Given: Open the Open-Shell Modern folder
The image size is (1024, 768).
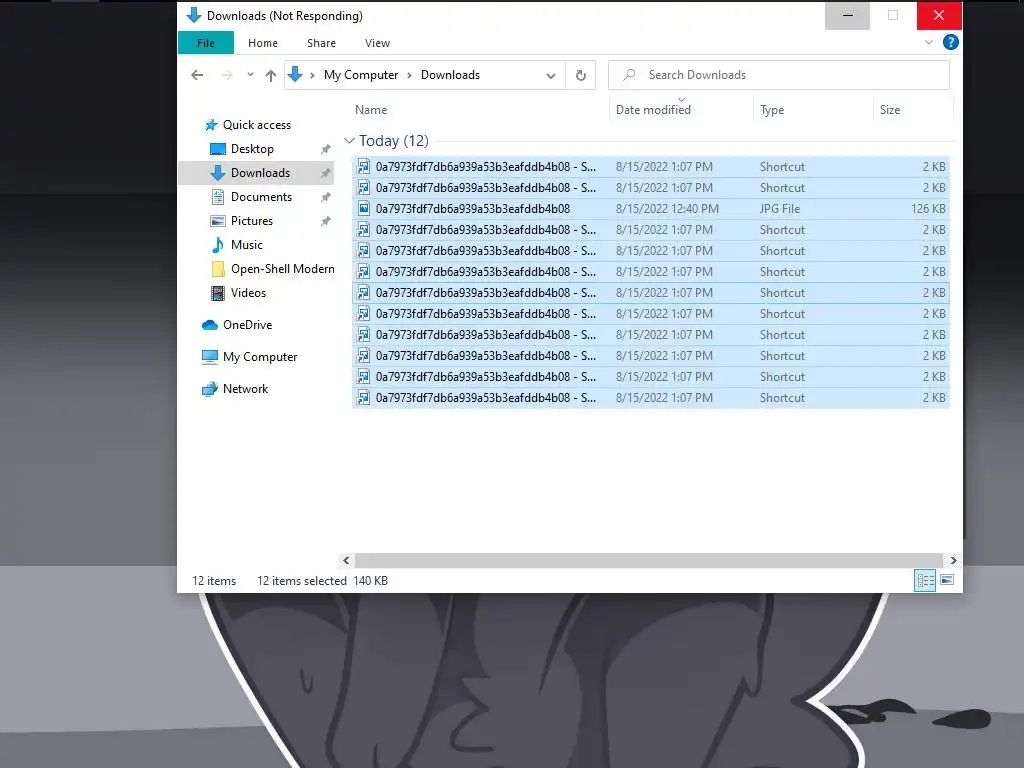Looking at the screenshot, I should click(282, 269).
